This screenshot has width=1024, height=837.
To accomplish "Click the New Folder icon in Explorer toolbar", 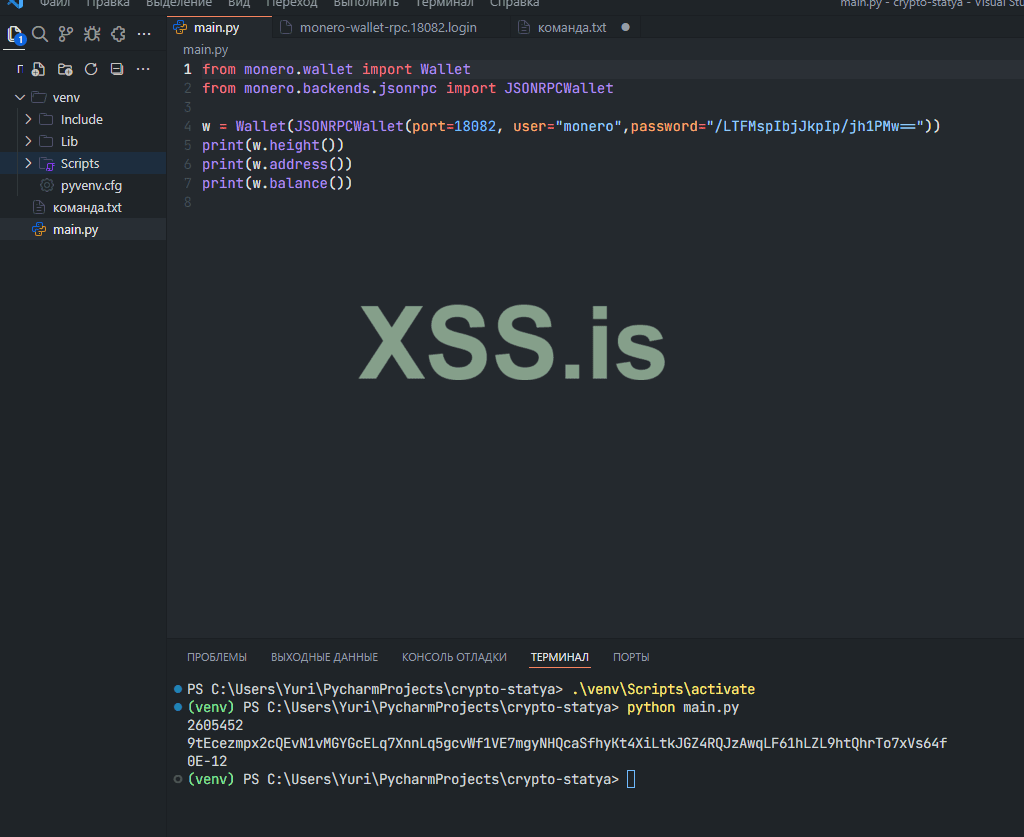I will (65, 69).
